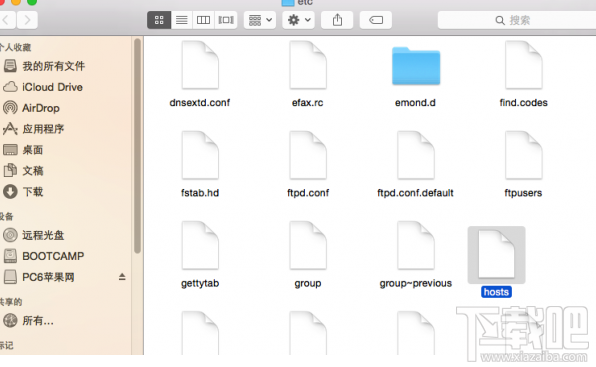
Task: Click the sidebar scrollbar
Action: [x=137, y=146]
